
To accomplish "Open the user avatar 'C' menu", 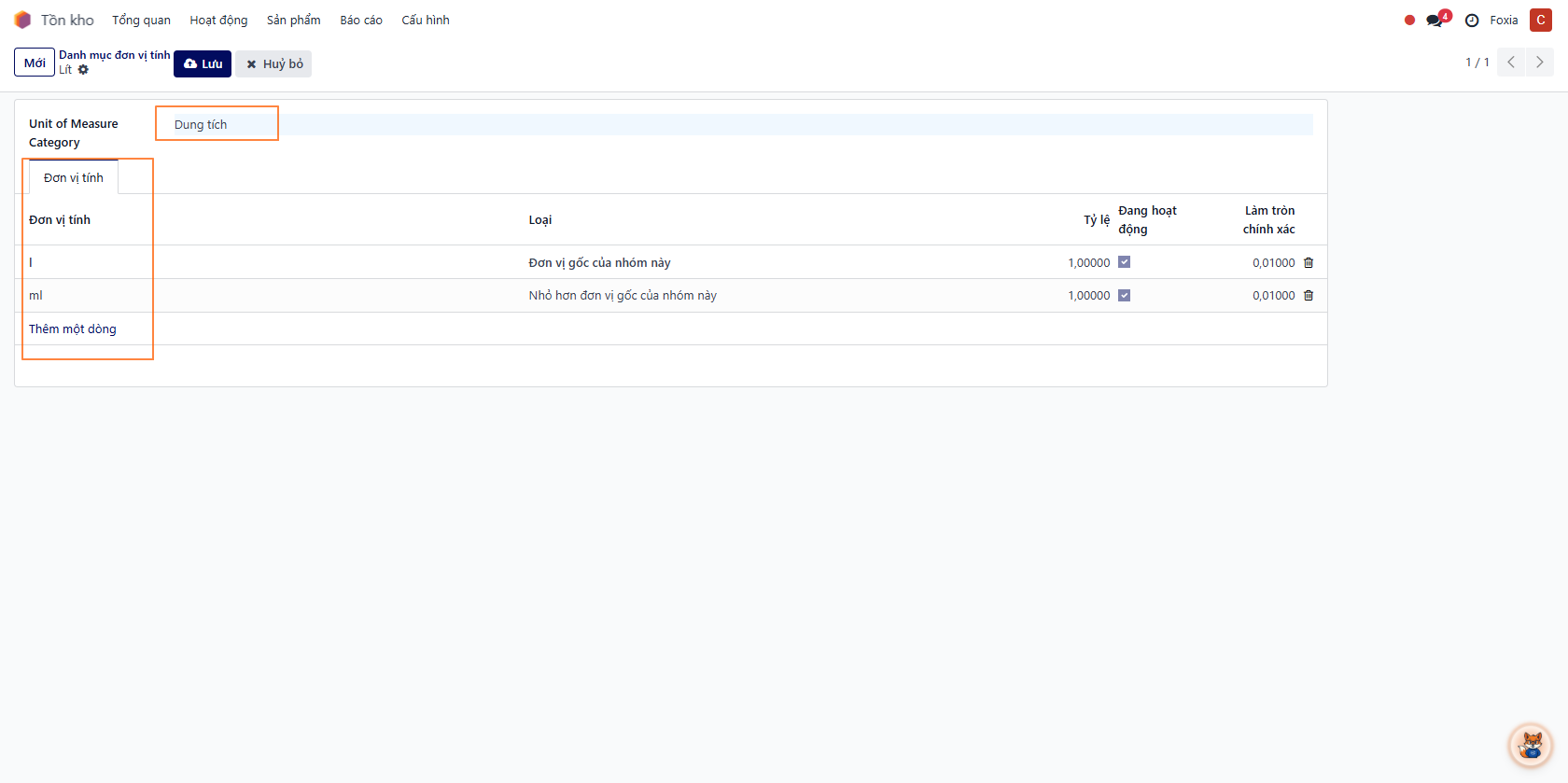I will coord(1540,21).
